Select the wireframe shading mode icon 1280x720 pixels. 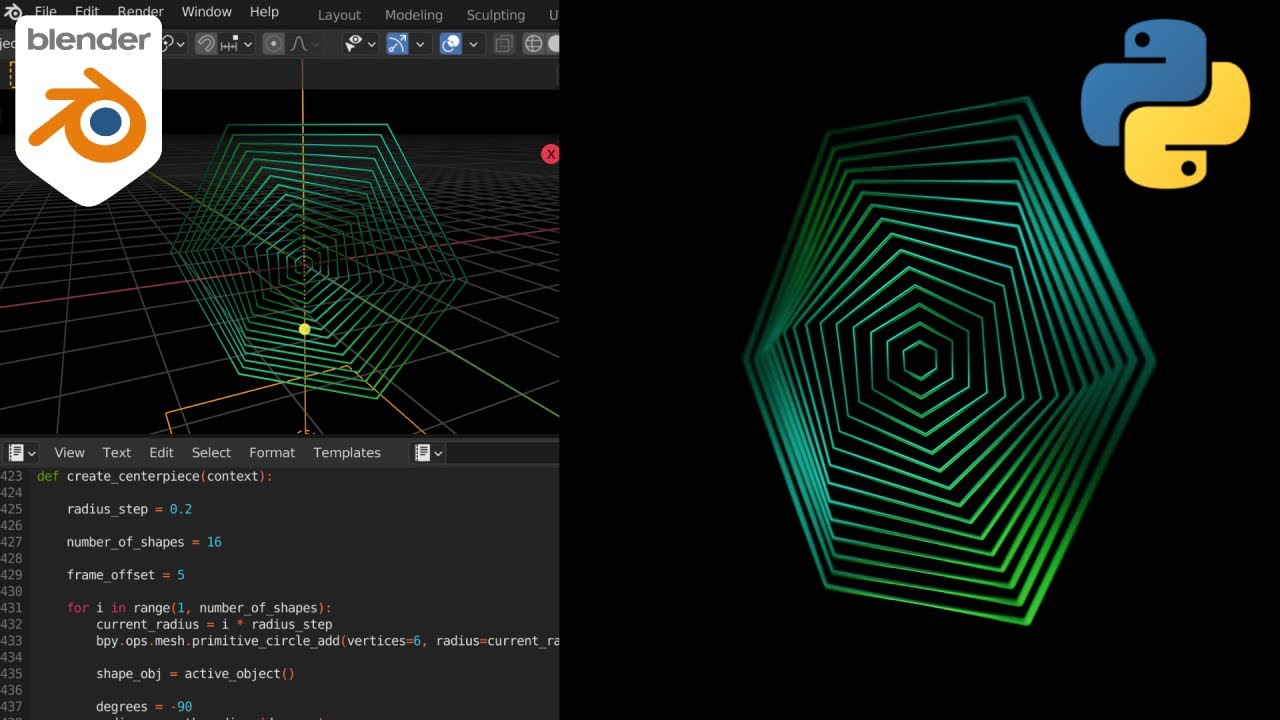coord(534,43)
